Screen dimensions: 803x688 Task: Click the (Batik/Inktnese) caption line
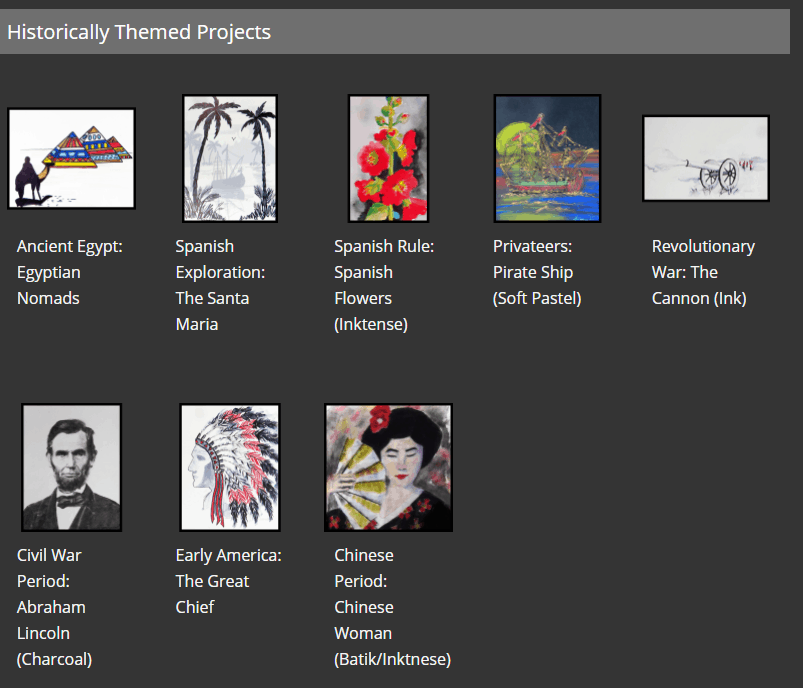pos(392,659)
